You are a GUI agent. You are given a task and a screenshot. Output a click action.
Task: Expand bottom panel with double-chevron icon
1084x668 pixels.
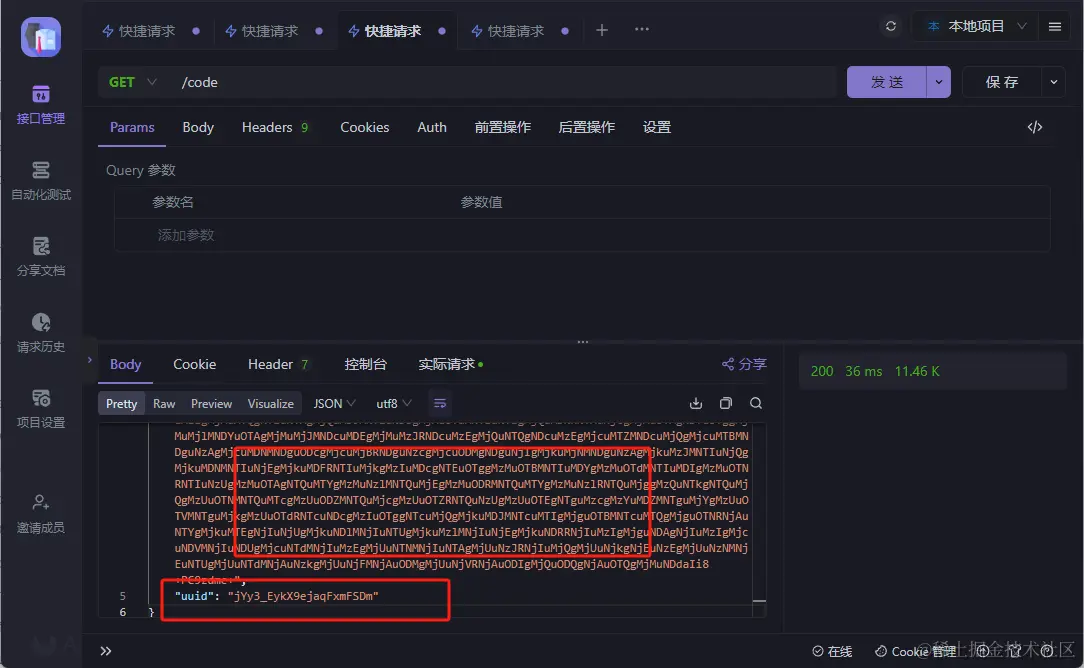pyautogui.click(x=106, y=651)
